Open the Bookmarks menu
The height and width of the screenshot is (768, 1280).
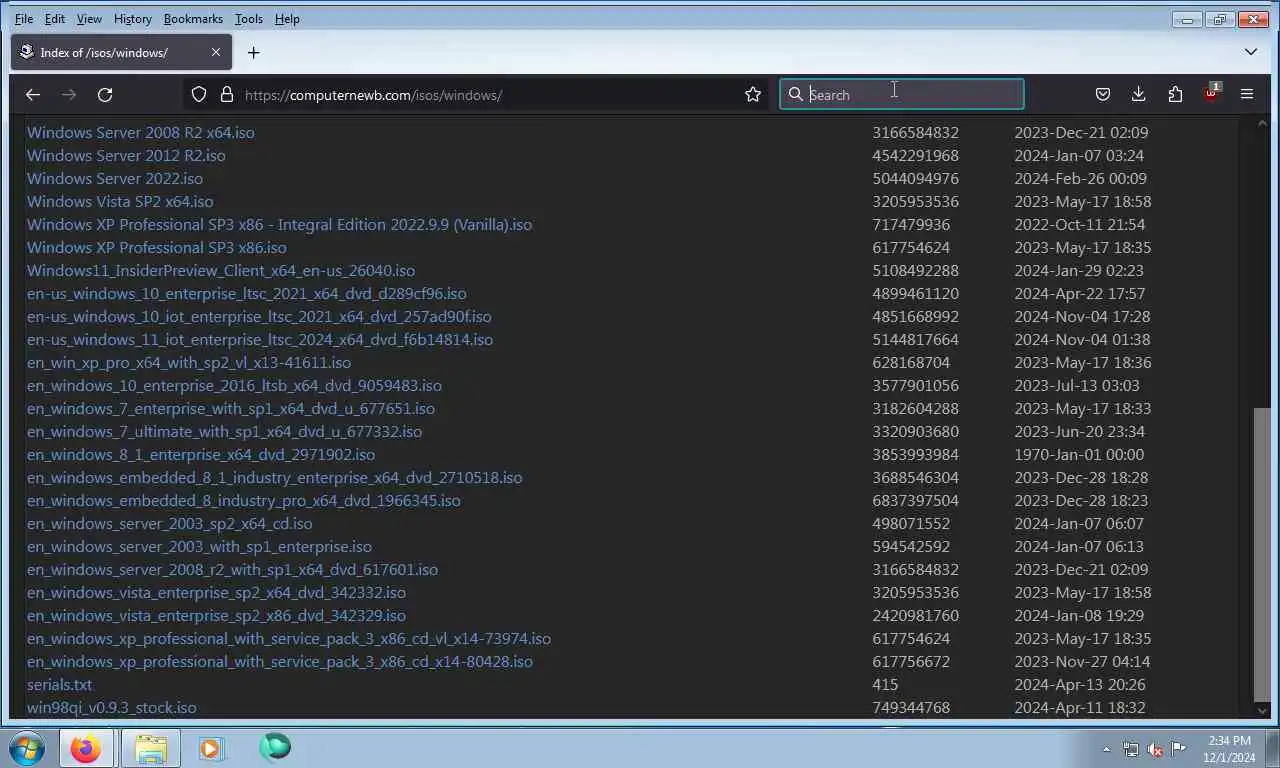(x=194, y=19)
